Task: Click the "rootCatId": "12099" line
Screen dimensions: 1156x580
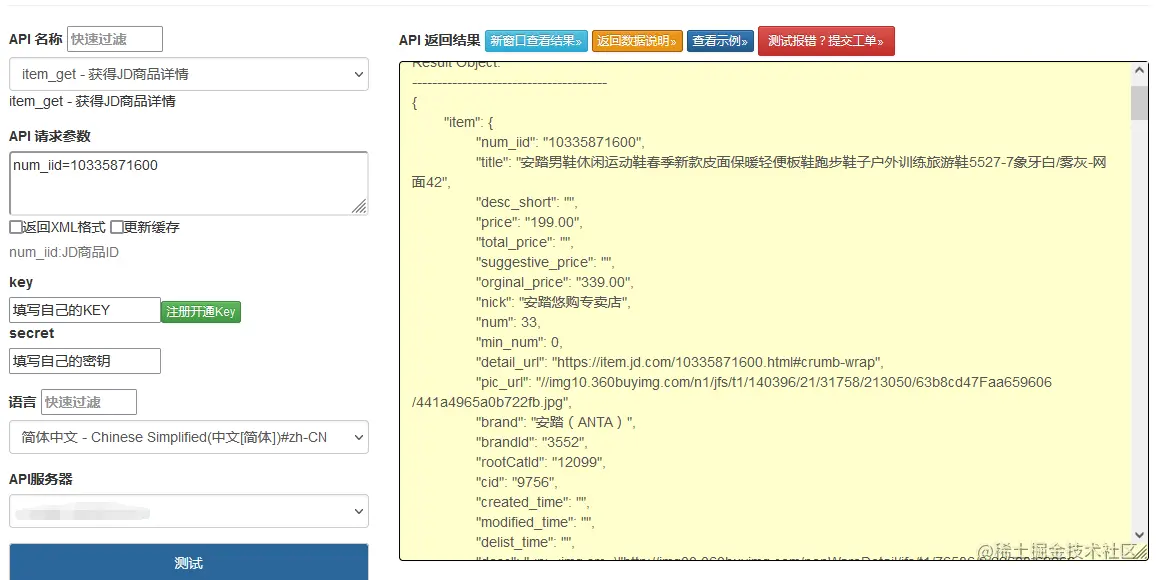Action: click(x=540, y=462)
